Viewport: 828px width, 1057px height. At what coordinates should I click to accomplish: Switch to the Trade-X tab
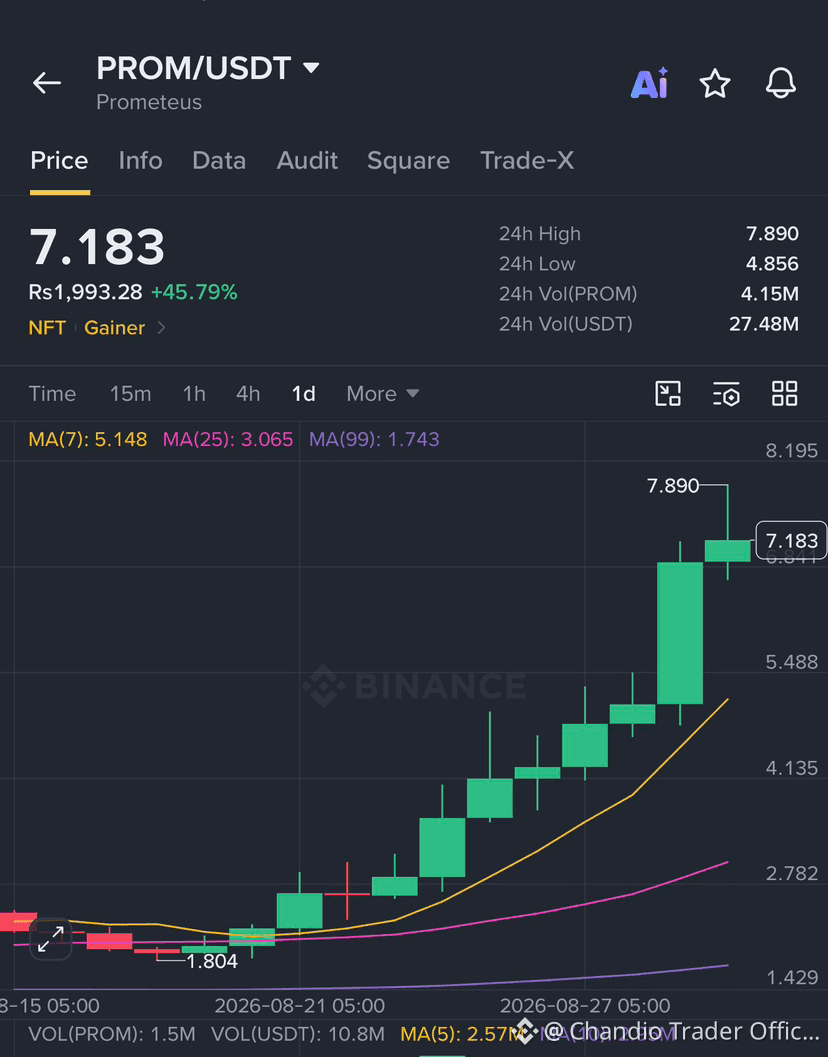pyautogui.click(x=527, y=160)
